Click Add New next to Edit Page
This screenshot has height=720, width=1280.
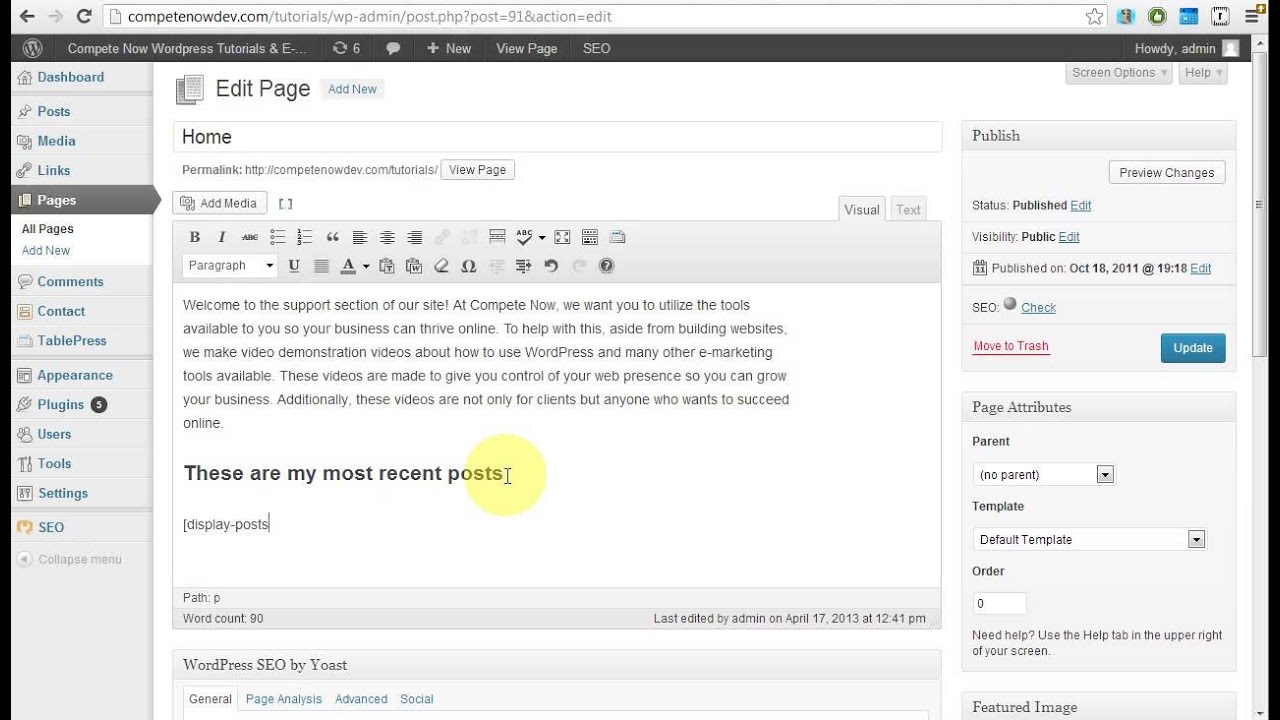click(x=352, y=89)
